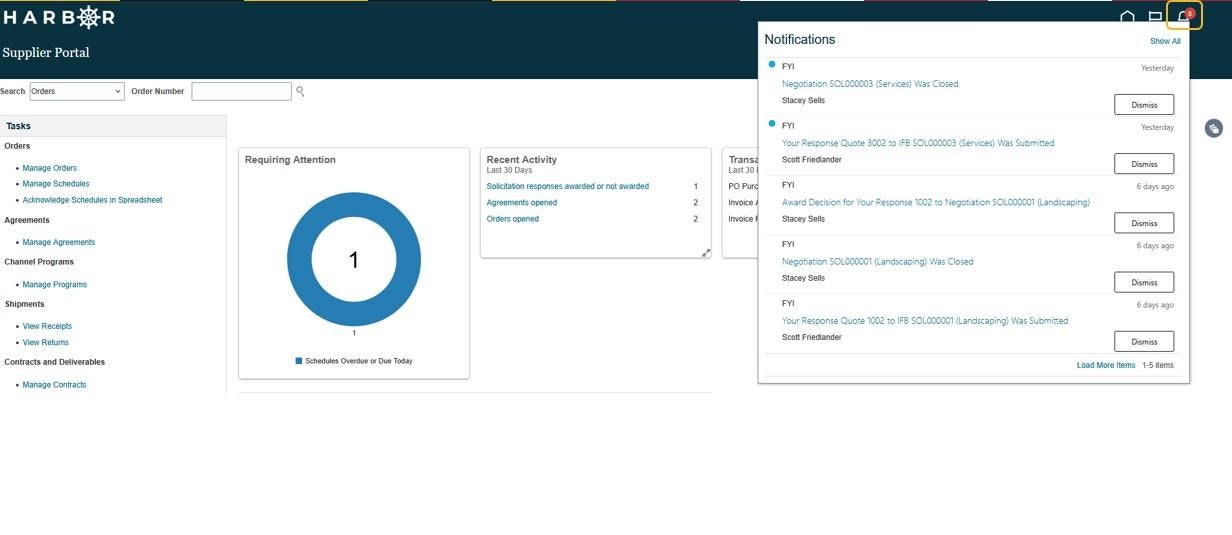The width and height of the screenshot is (1232, 535).
Task: Click the Harbor logo
Action: (x=59, y=17)
